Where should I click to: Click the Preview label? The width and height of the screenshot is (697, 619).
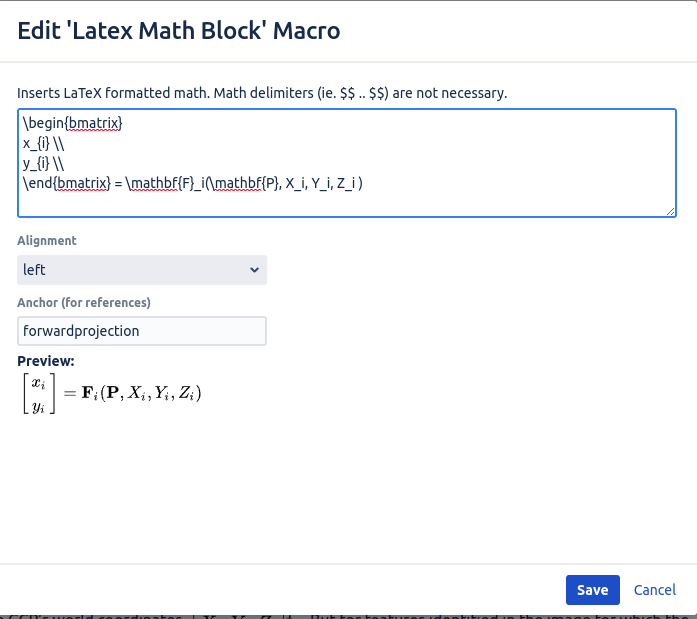(x=46, y=361)
